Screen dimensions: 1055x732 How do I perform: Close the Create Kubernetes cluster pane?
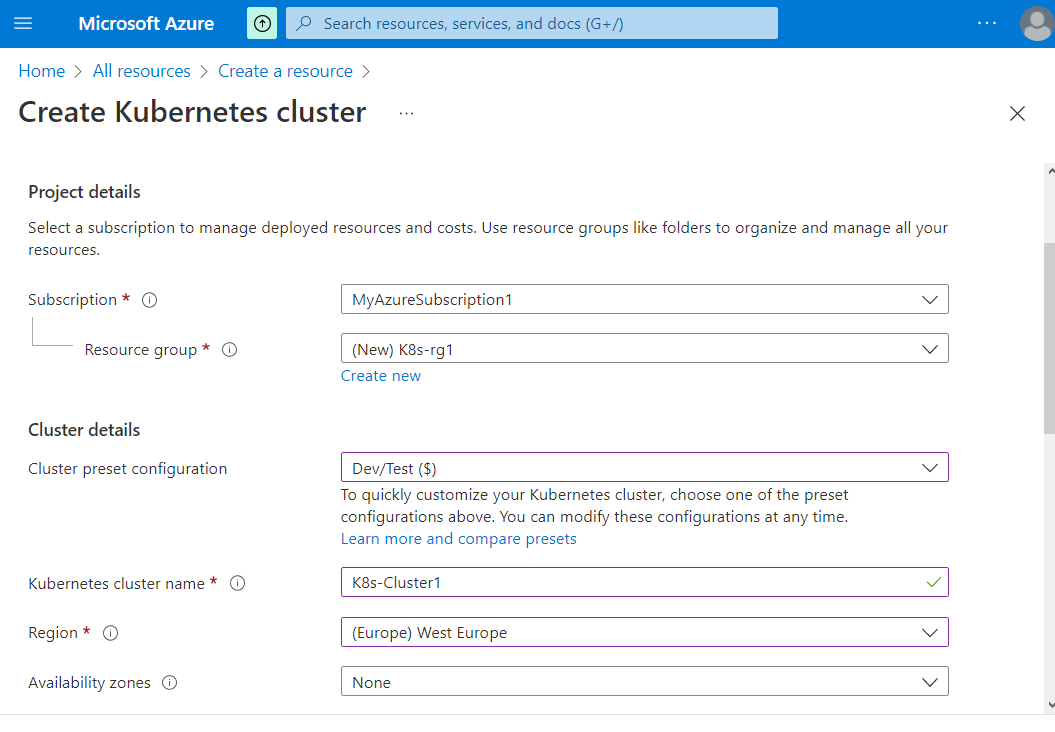[x=1017, y=113]
